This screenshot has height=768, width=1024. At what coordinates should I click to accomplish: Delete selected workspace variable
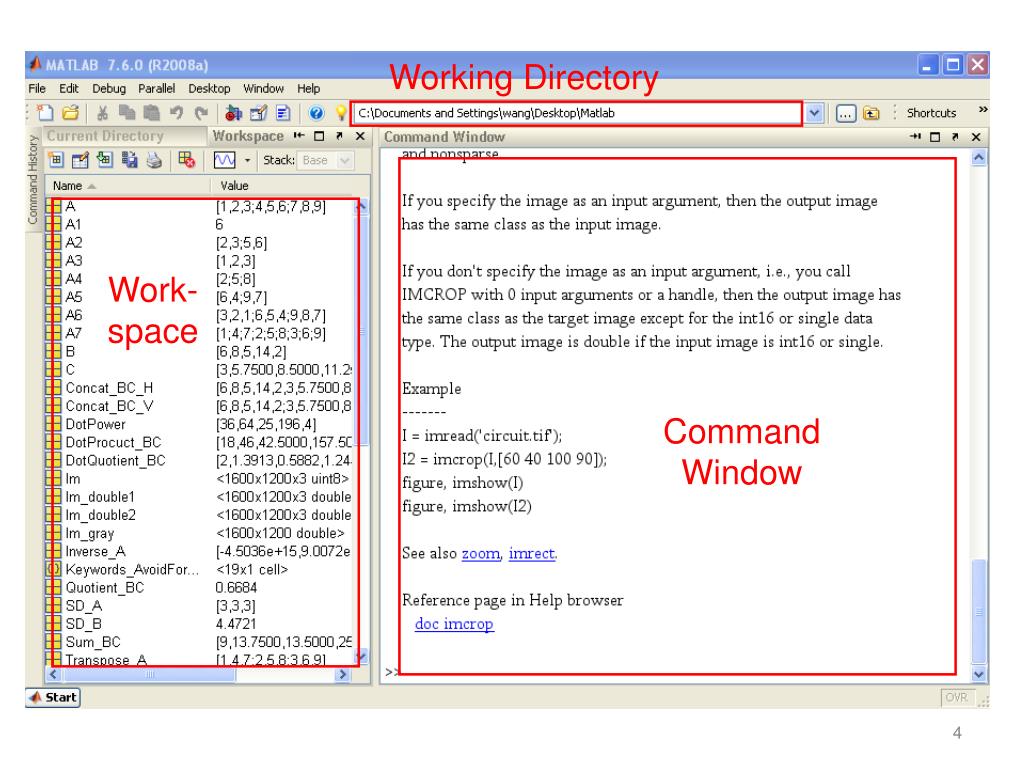187,160
